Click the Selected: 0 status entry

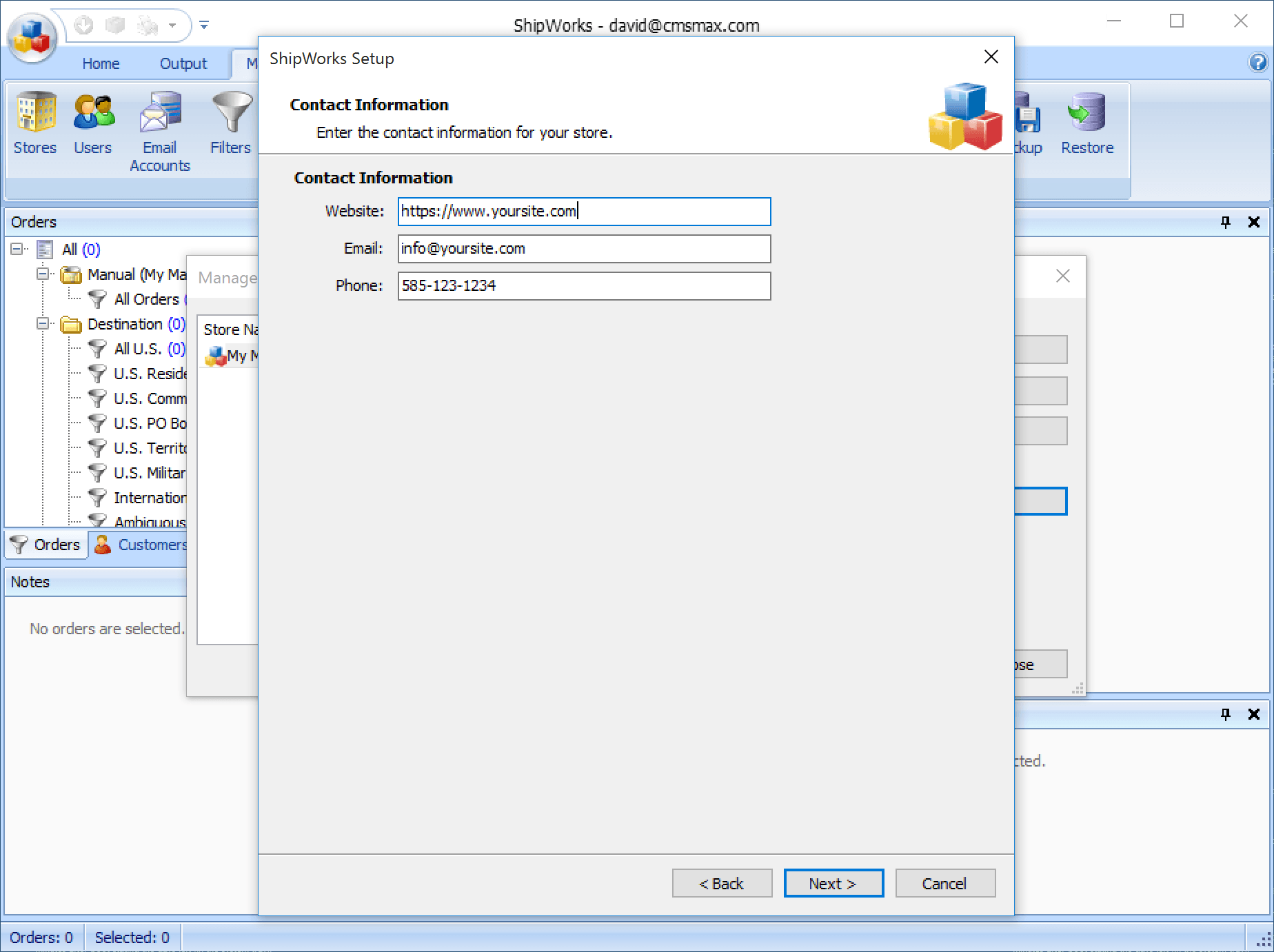tap(132, 938)
